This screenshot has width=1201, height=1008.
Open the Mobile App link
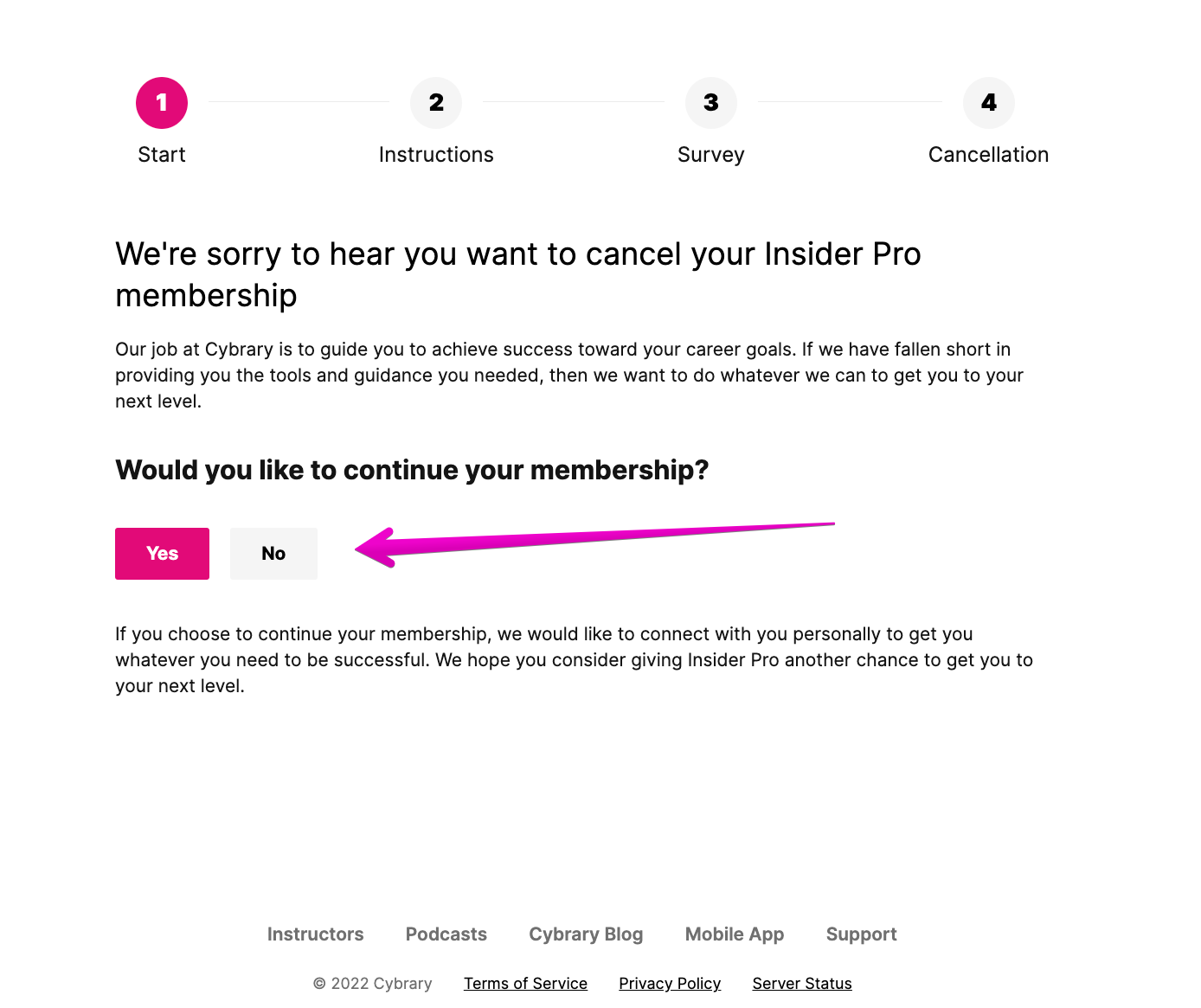(735, 934)
